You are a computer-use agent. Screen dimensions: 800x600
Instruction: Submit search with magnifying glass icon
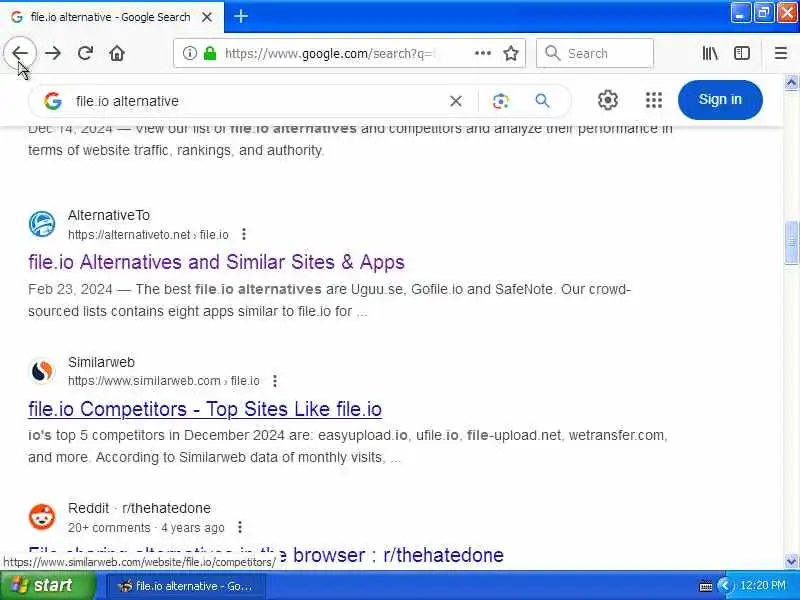(542, 101)
